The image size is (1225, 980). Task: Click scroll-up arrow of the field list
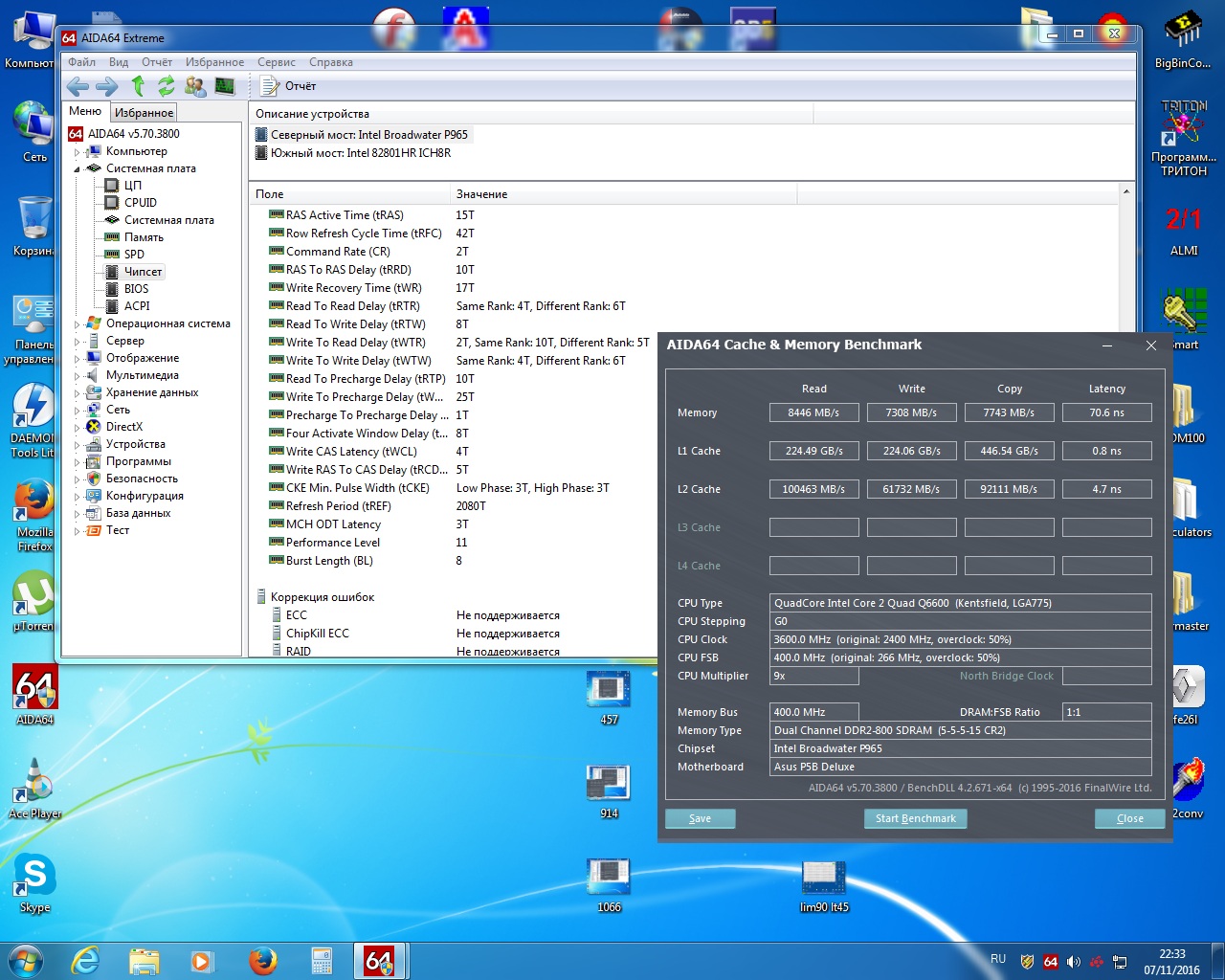[1126, 192]
